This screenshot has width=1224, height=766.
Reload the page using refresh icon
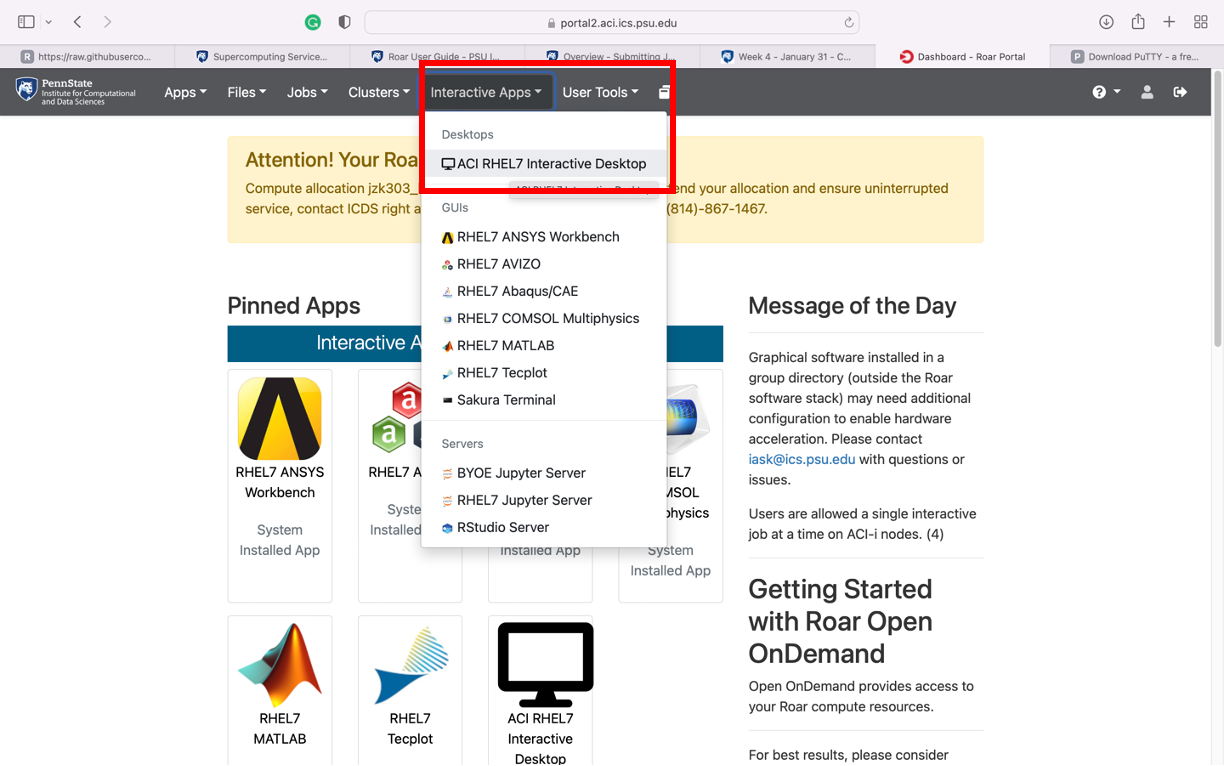pyautogui.click(x=849, y=22)
